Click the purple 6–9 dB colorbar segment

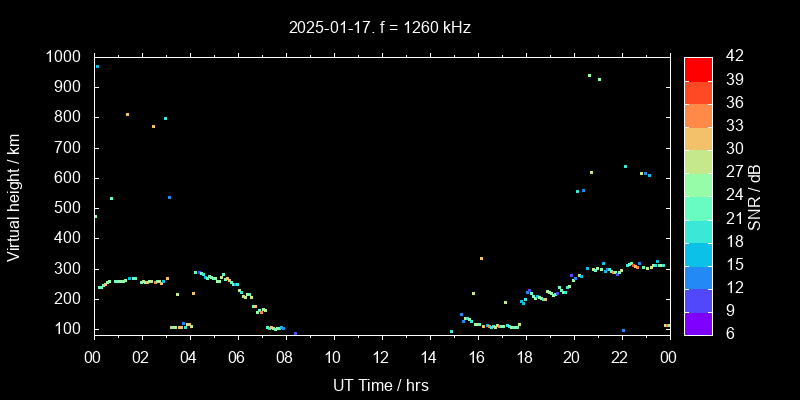tap(698, 322)
